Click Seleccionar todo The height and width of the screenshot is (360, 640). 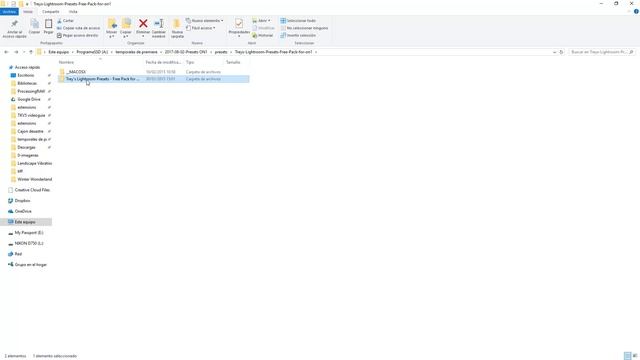click(298, 21)
